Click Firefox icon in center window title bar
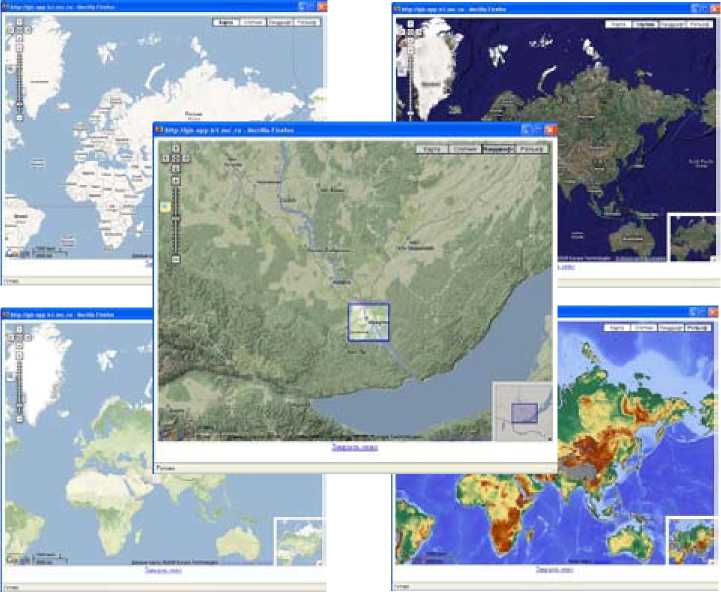The image size is (721, 592). coord(159,130)
